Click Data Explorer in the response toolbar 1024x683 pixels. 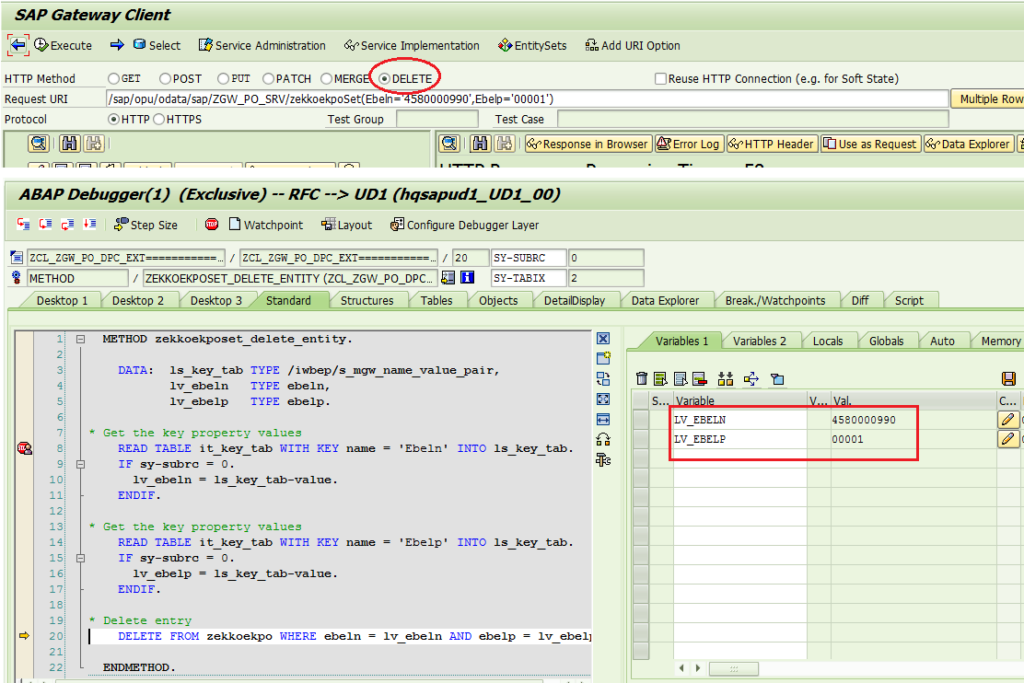(968, 144)
